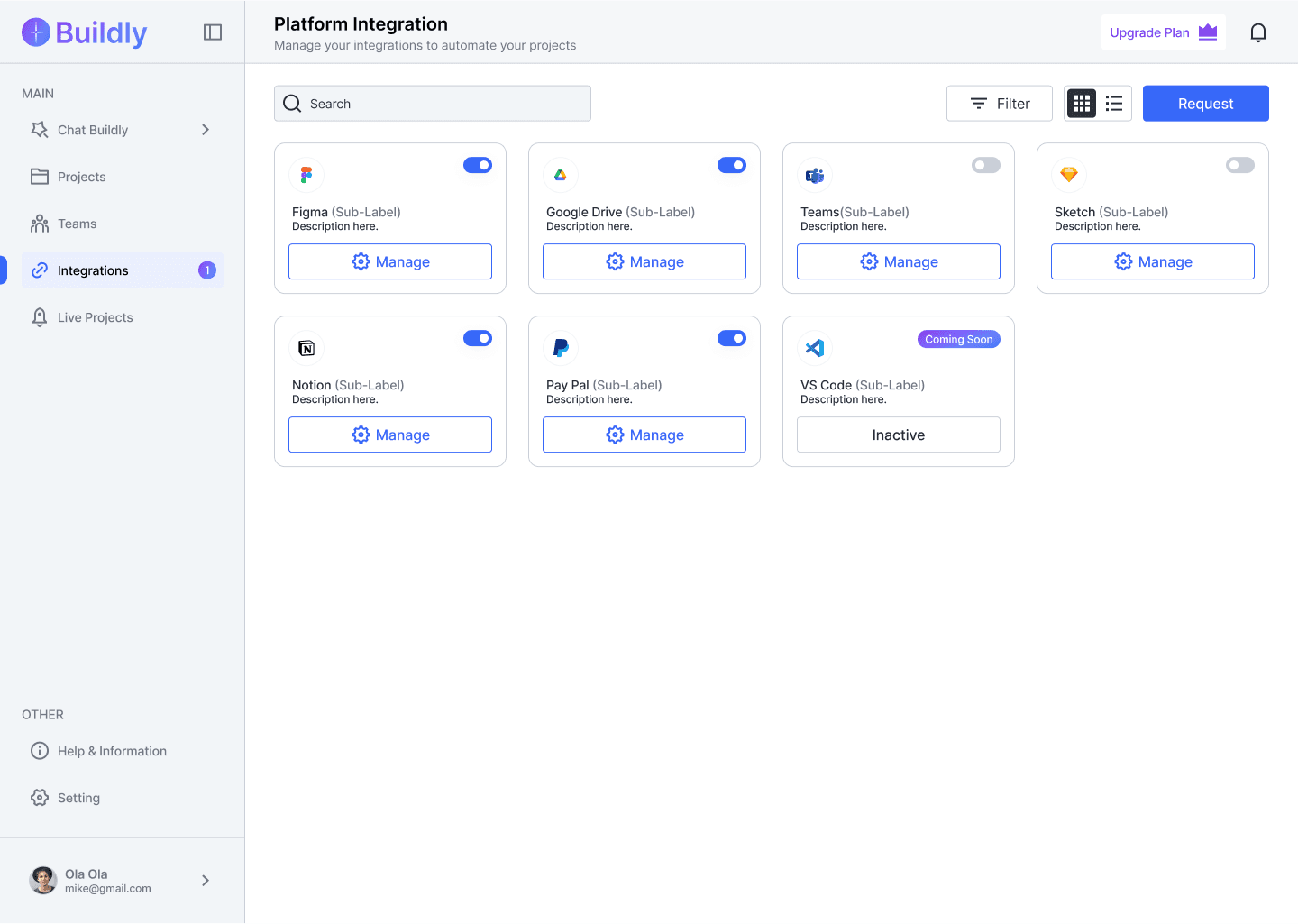Click Ola Ola's profile avatar
Viewport: 1298px width, 924px height.
[43, 881]
